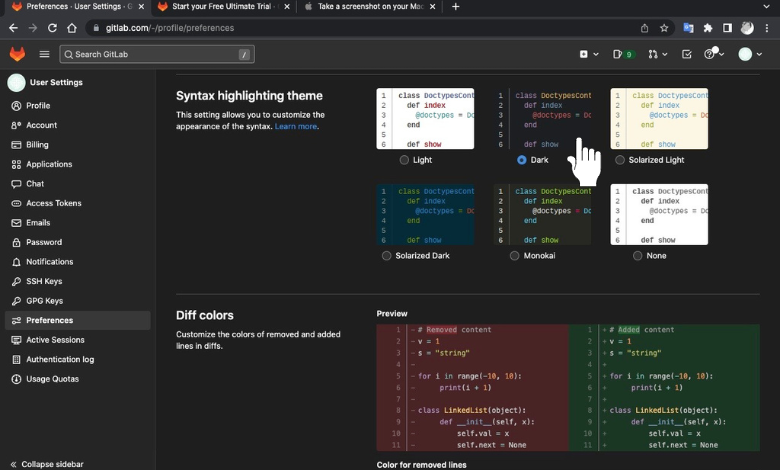Open the hamburger main menu
This screenshot has height=470, width=780.
[44, 54]
